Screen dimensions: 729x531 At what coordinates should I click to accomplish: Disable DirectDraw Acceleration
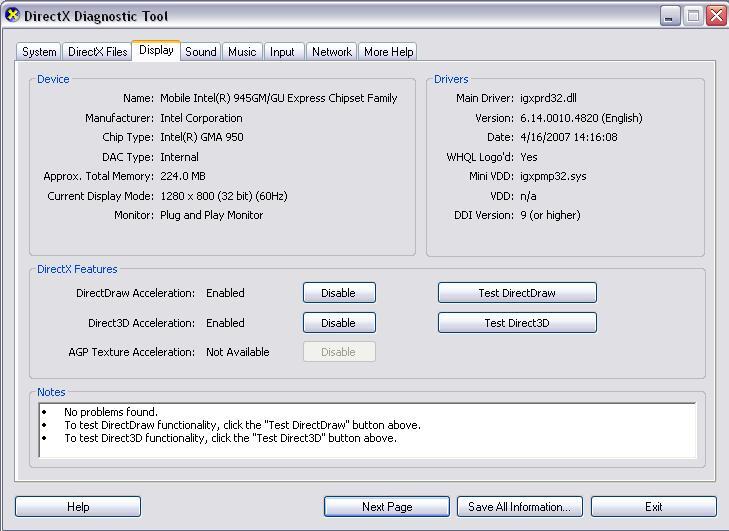pyautogui.click(x=339, y=293)
